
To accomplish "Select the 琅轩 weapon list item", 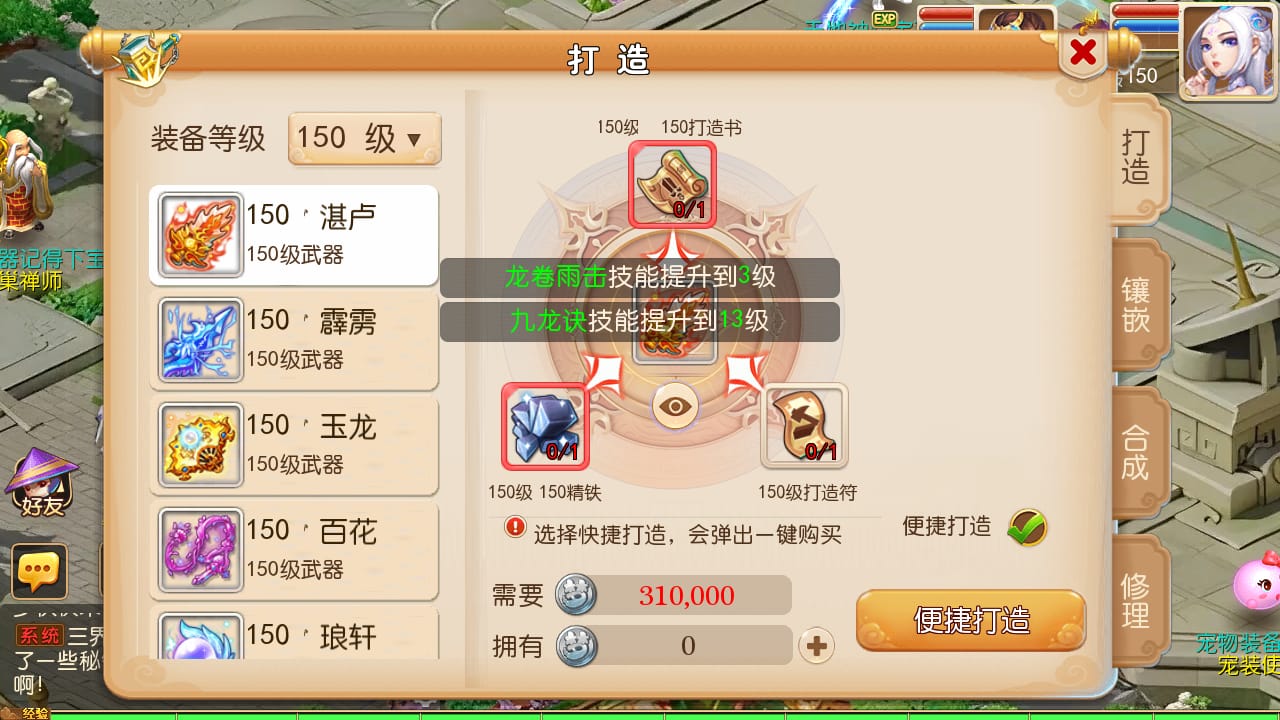I will pyautogui.click(x=294, y=634).
